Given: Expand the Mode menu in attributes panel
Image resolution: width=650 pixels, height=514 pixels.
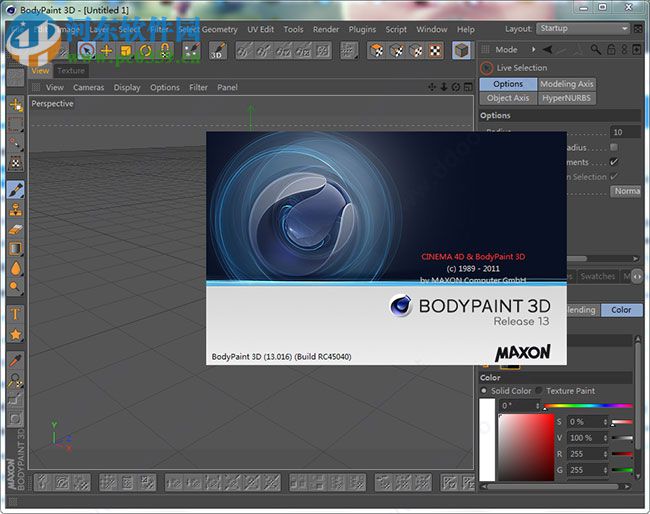Looking at the screenshot, I should tap(506, 49).
